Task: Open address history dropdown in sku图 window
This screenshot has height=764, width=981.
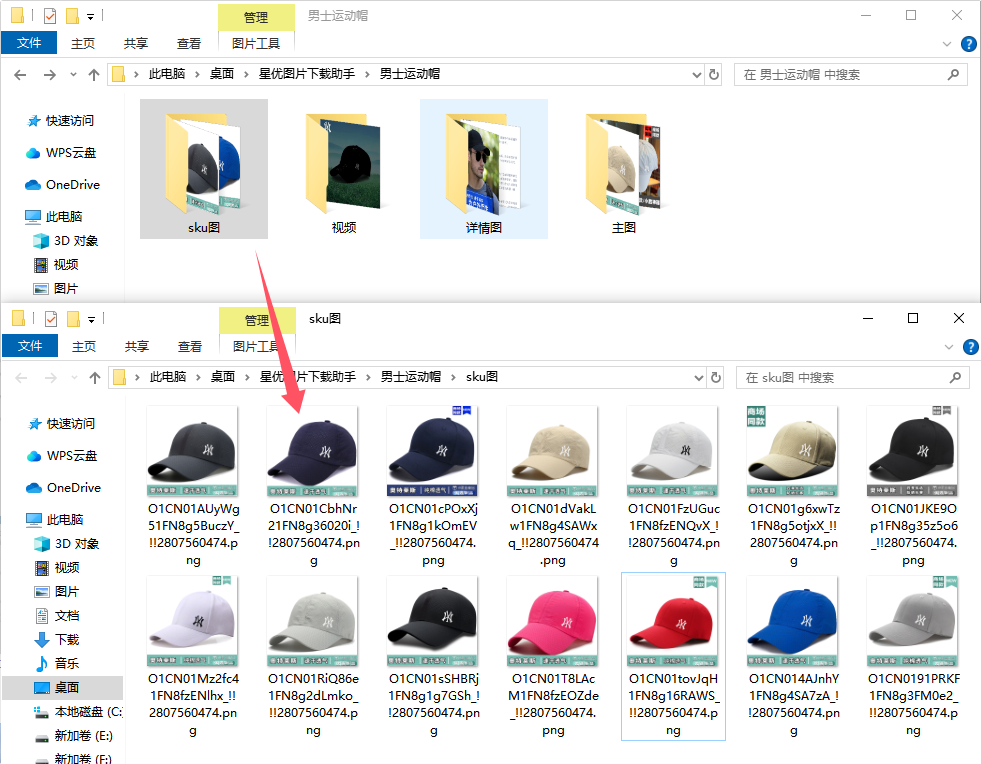Action: click(x=699, y=378)
